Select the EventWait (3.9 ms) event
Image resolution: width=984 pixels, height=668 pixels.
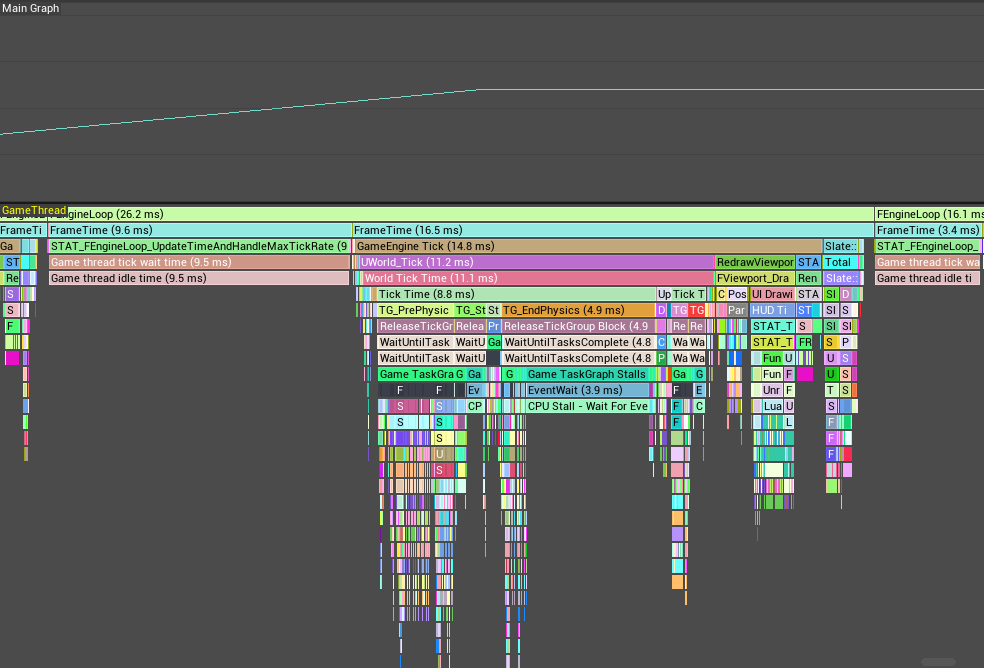587,390
